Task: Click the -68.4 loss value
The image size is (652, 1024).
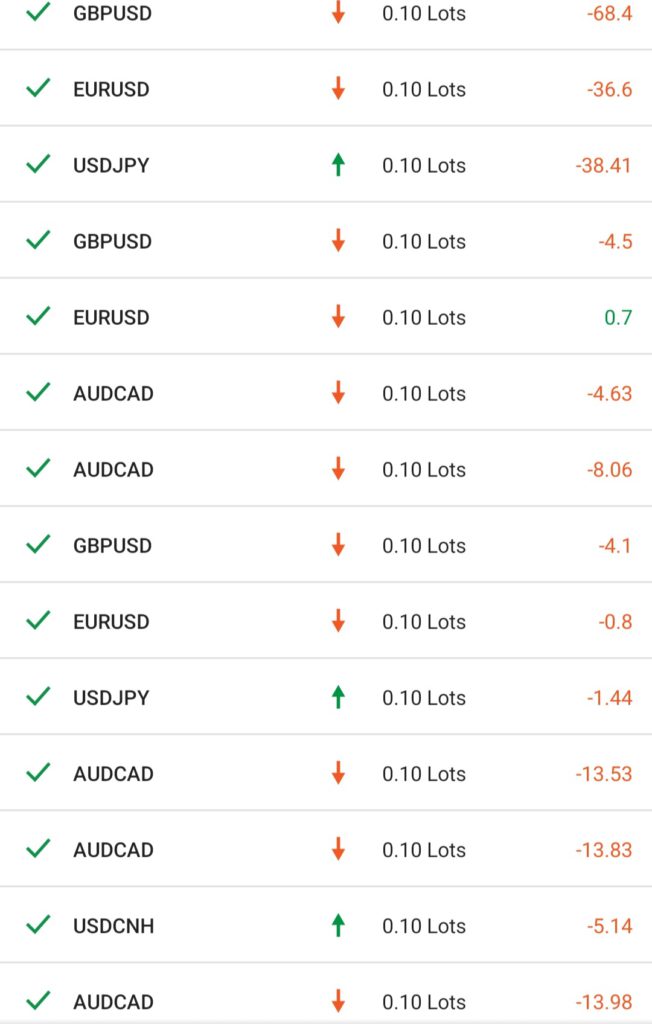Action: point(610,13)
